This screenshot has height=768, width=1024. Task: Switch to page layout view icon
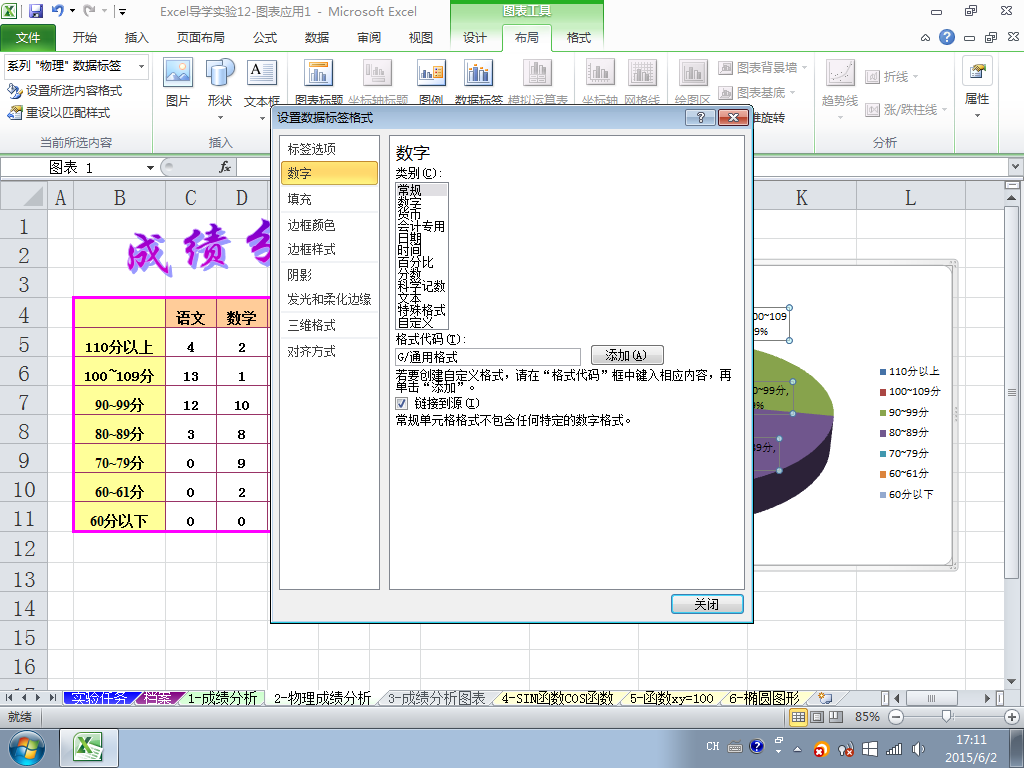(x=817, y=717)
